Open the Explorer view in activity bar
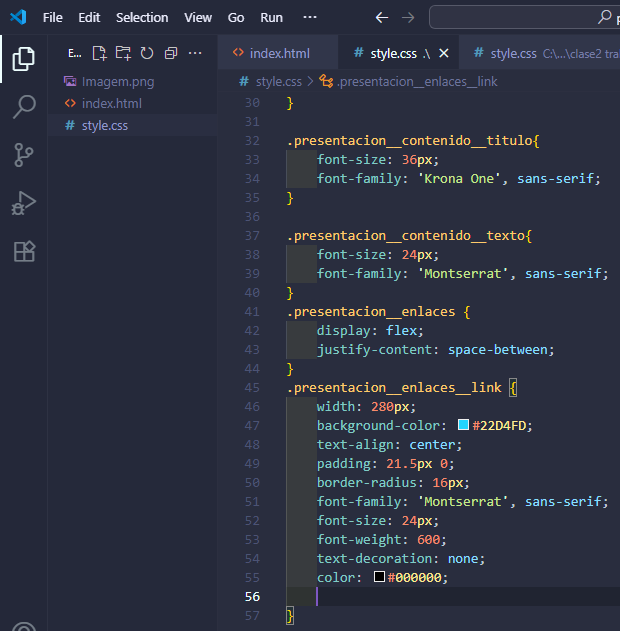620x631 pixels. pyautogui.click(x=23, y=59)
